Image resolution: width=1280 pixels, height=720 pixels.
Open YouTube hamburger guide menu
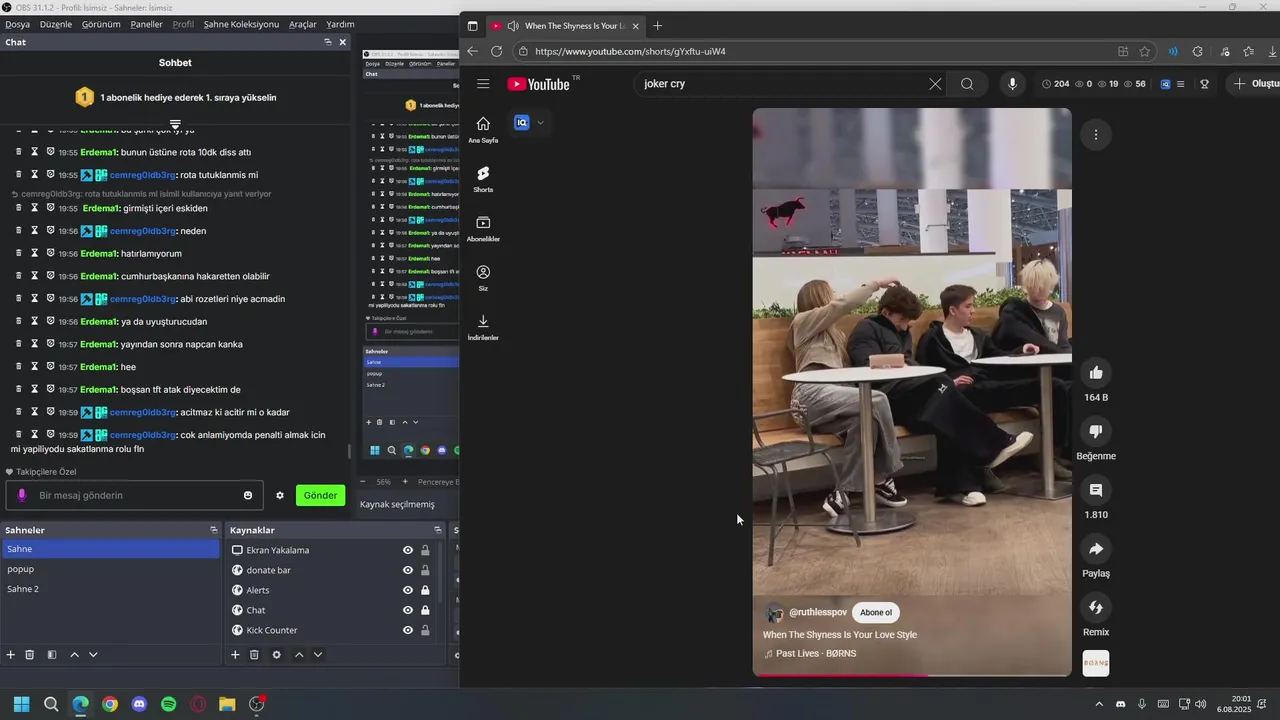[x=483, y=84]
